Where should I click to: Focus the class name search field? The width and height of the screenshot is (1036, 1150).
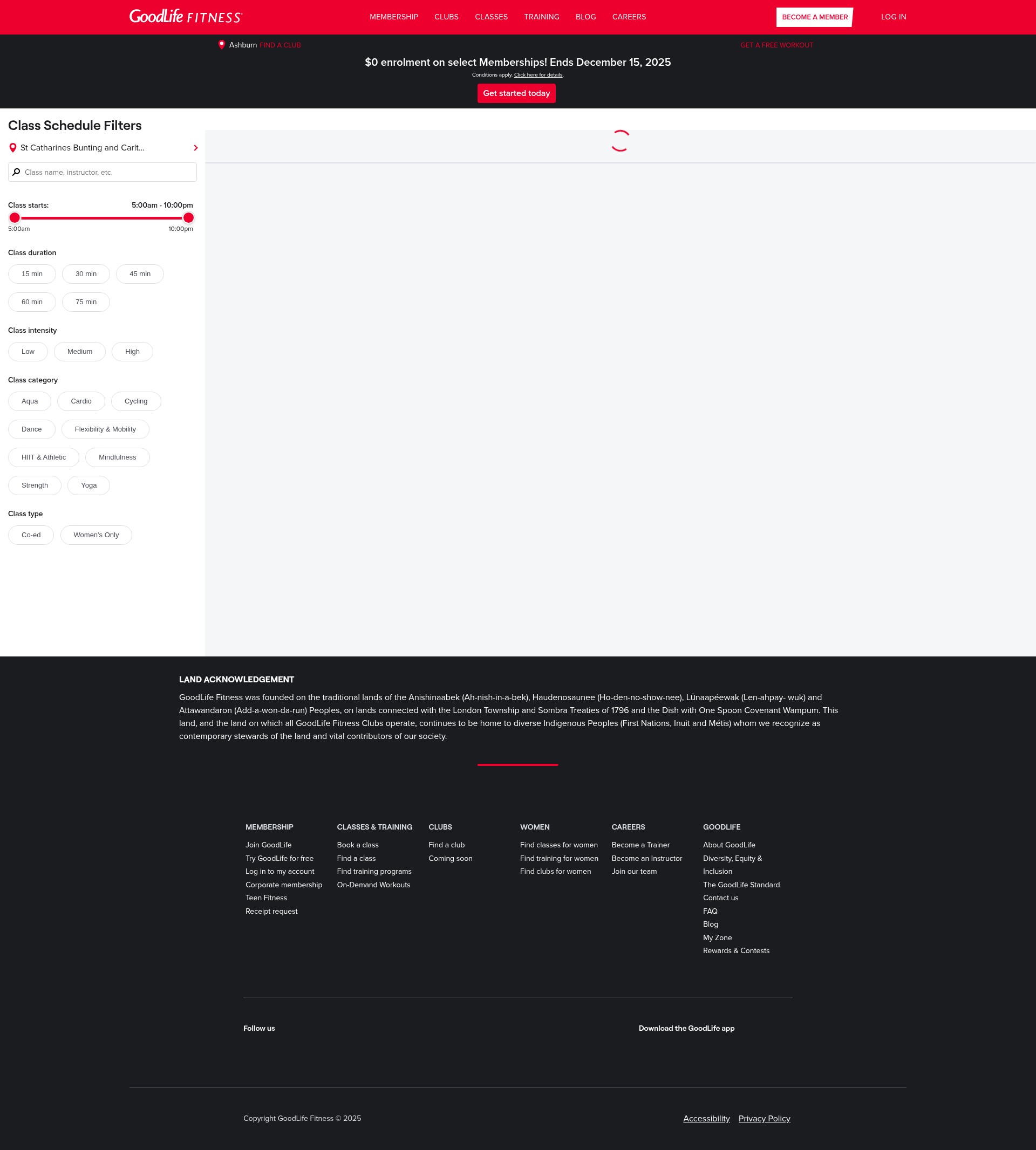click(x=103, y=172)
